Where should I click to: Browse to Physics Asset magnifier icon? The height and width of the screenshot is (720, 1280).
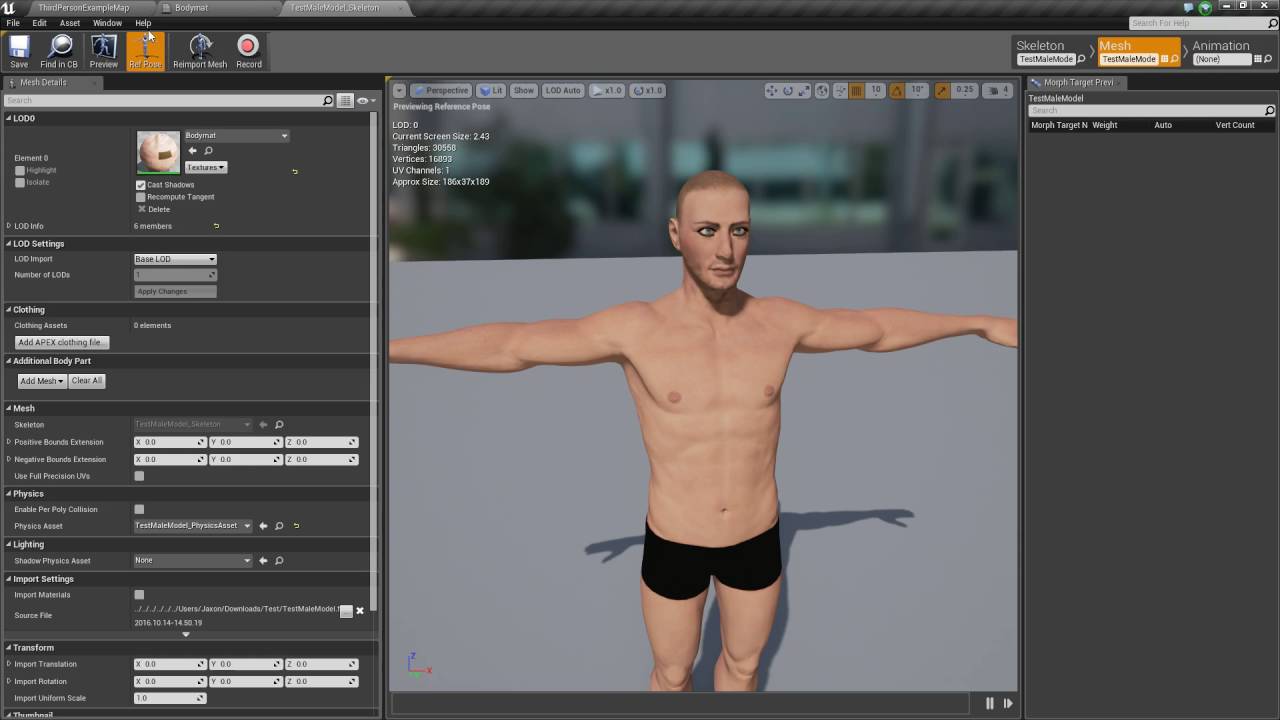point(279,526)
